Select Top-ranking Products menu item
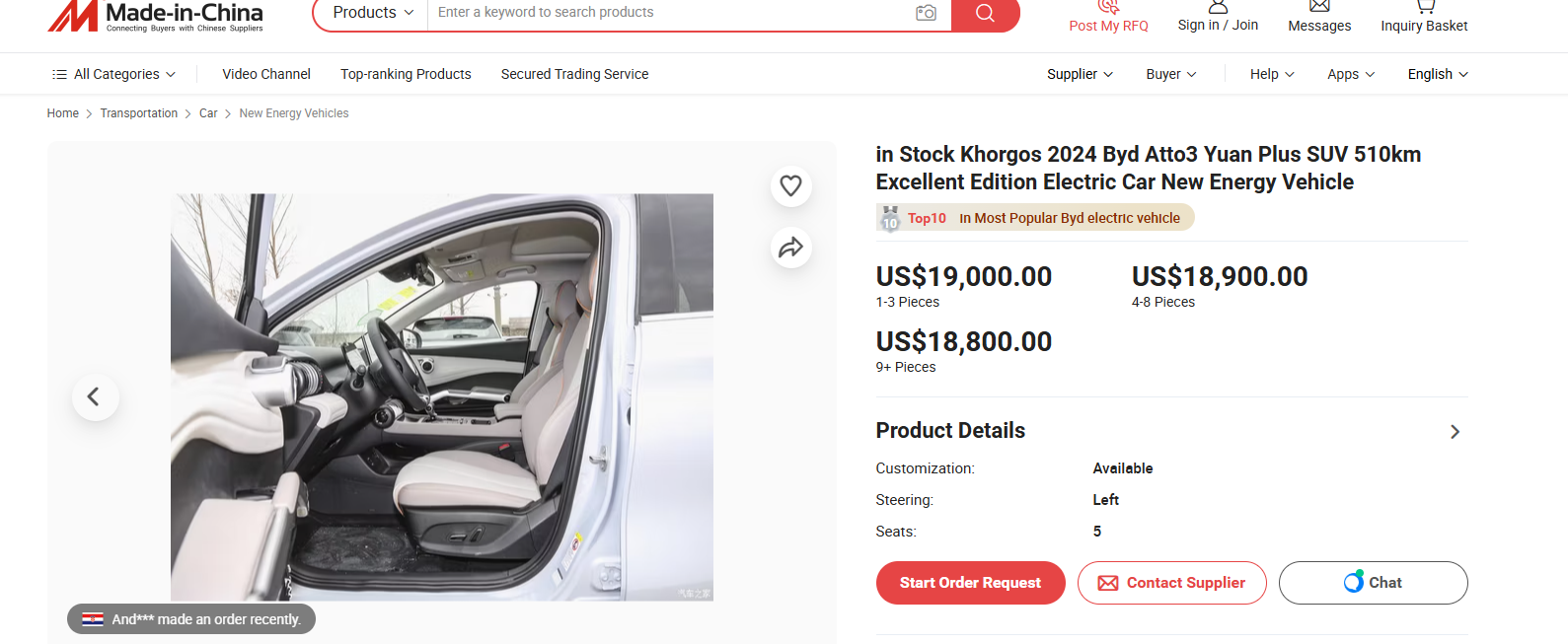Viewport: 1568px width, 644px height. tap(406, 74)
